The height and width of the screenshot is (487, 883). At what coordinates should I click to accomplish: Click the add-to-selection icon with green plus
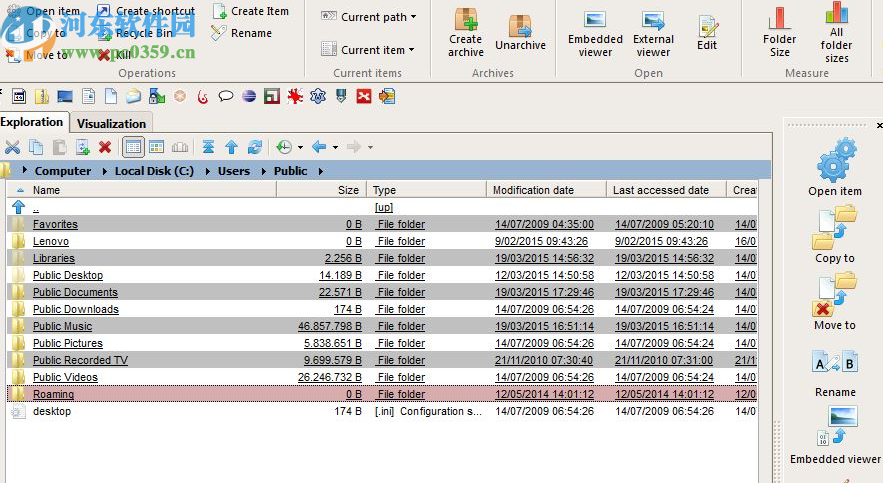click(x=82, y=148)
